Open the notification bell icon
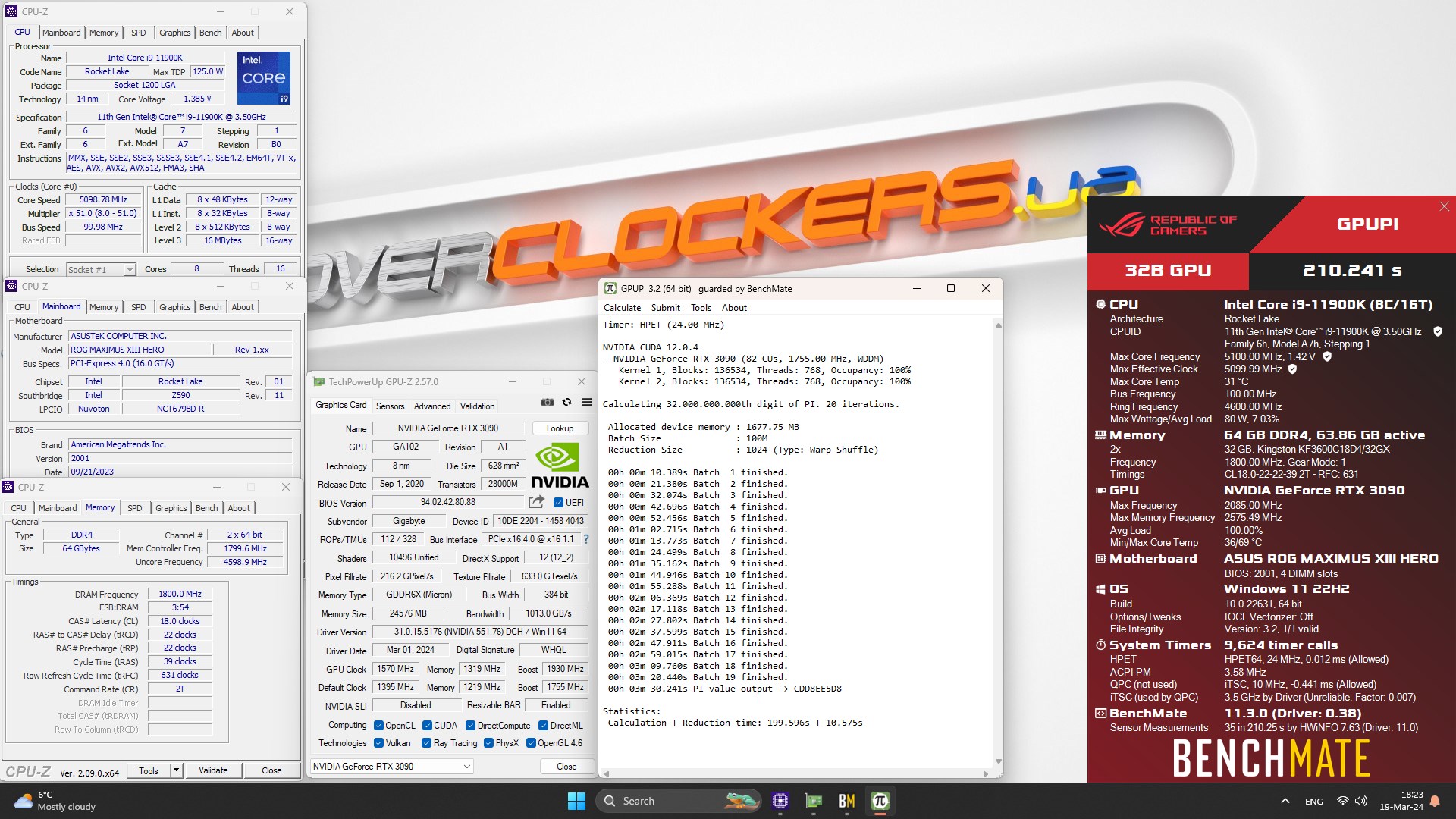The width and height of the screenshot is (1456, 819). [x=1435, y=801]
